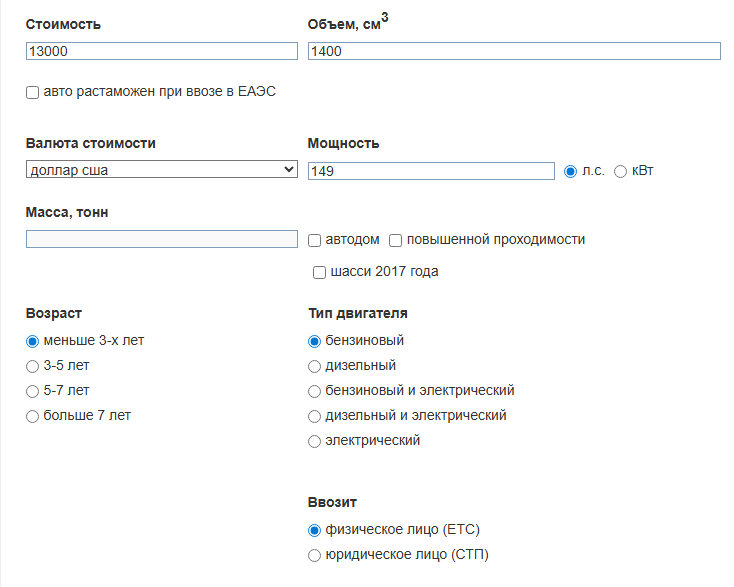
Task: Toggle the шасси 2017 года checkbox
Action: click(319, 272)
